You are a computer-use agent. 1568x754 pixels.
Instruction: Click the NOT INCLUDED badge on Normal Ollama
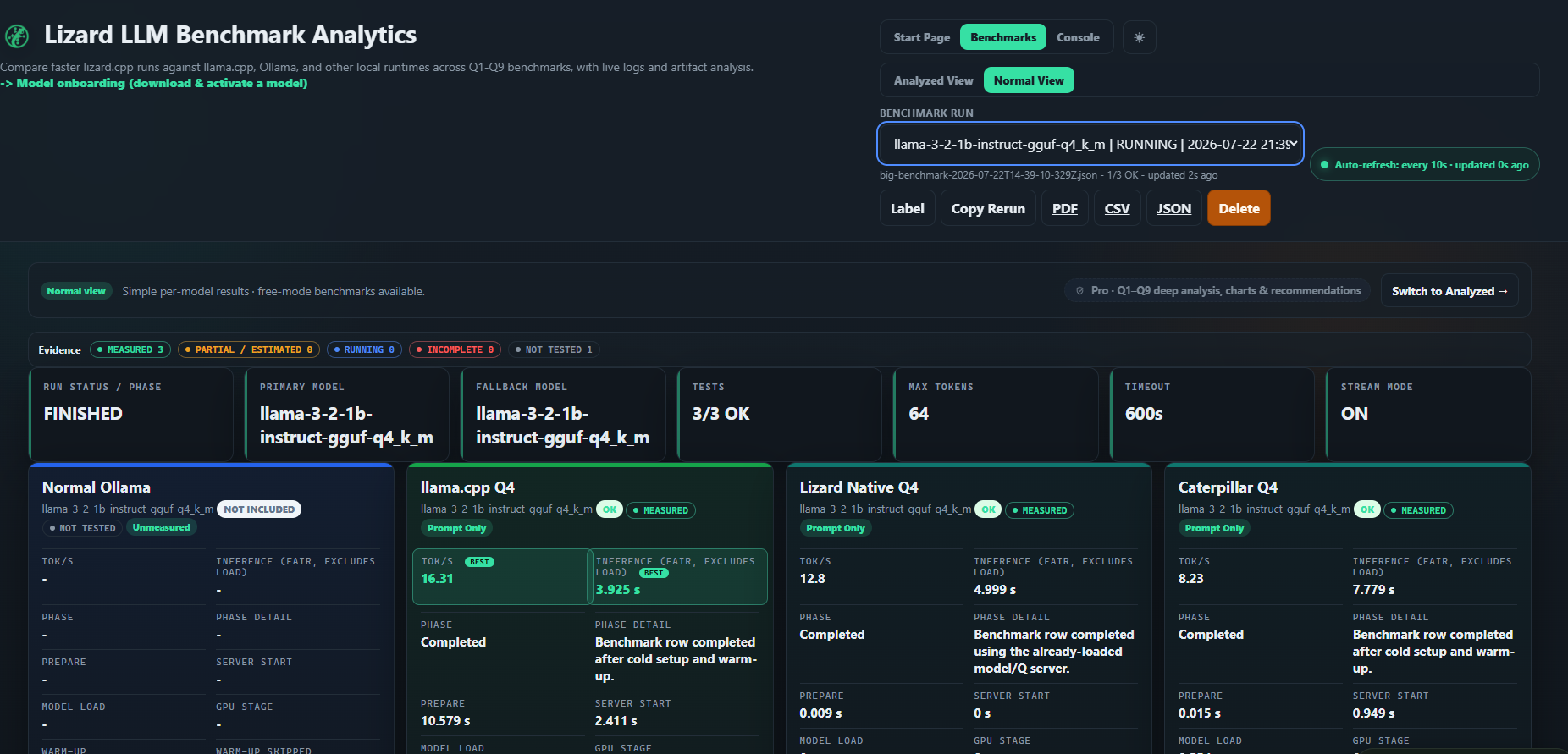259,509
